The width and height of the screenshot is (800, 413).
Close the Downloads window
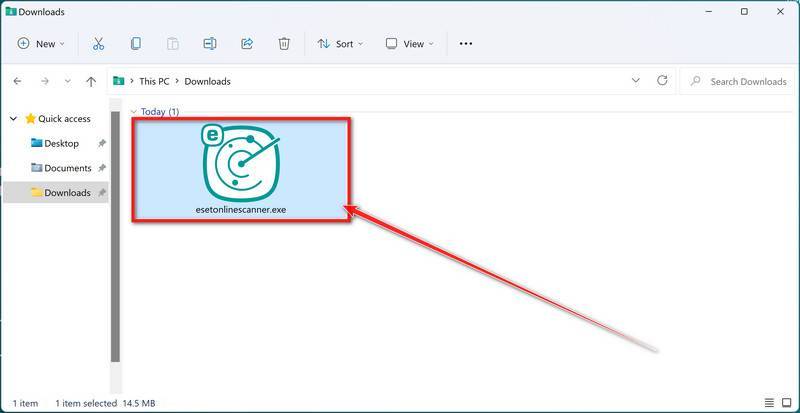(780, 11)
